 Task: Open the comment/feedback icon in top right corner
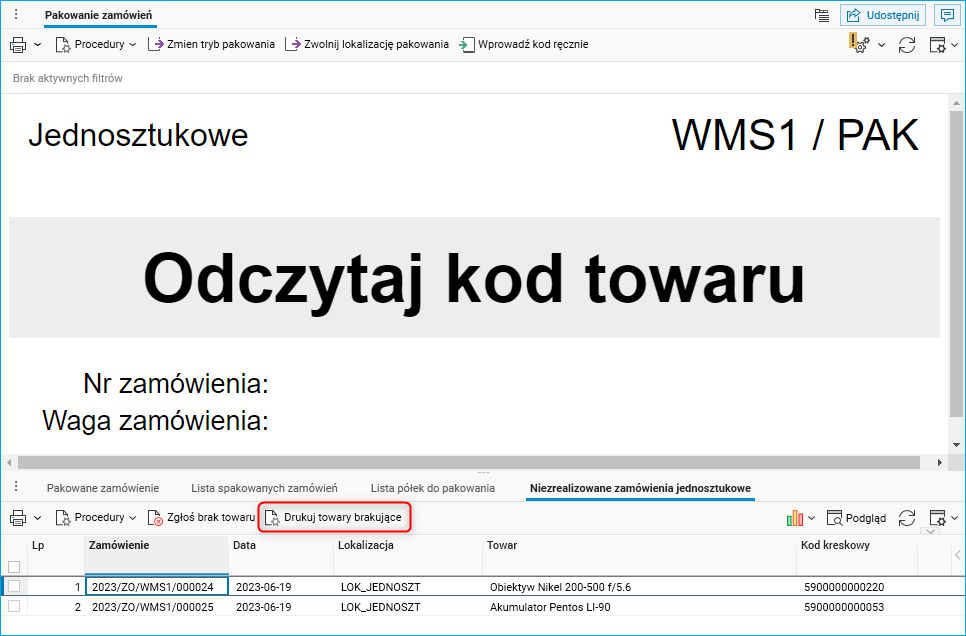(947, 14)
